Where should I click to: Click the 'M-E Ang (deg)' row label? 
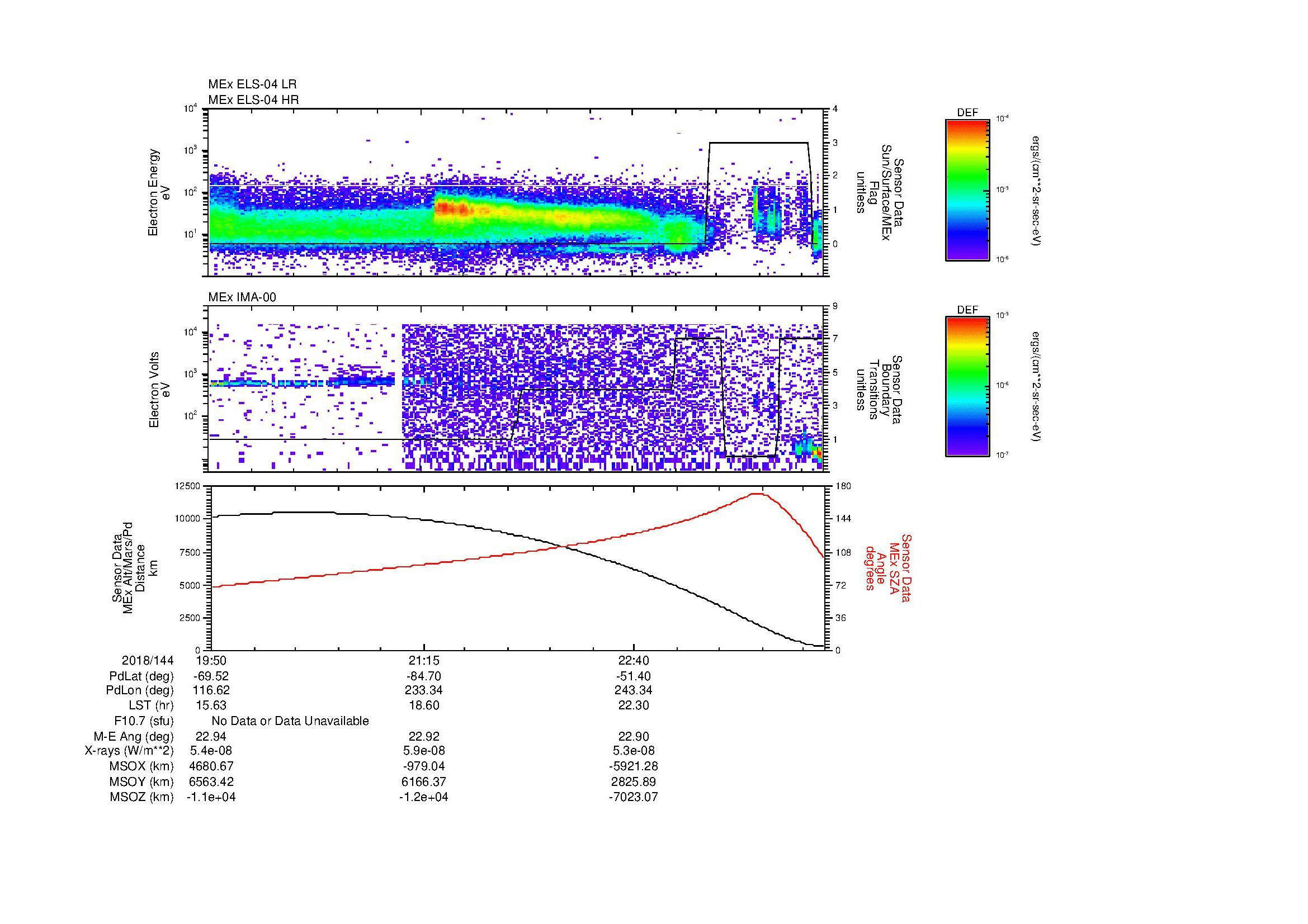point(133,737)
